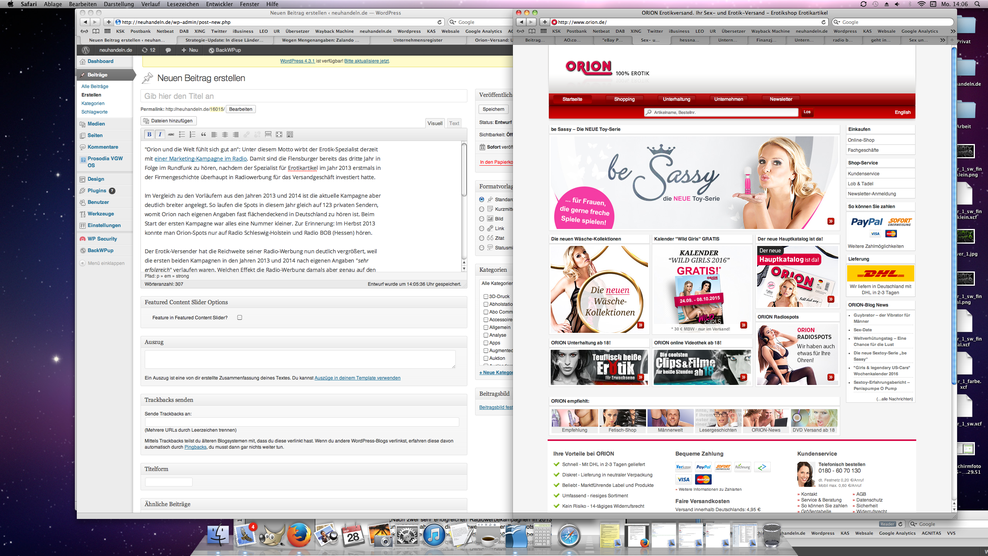Open Finder from the Dock
The image size is (988, 556).
coord(218,535)
